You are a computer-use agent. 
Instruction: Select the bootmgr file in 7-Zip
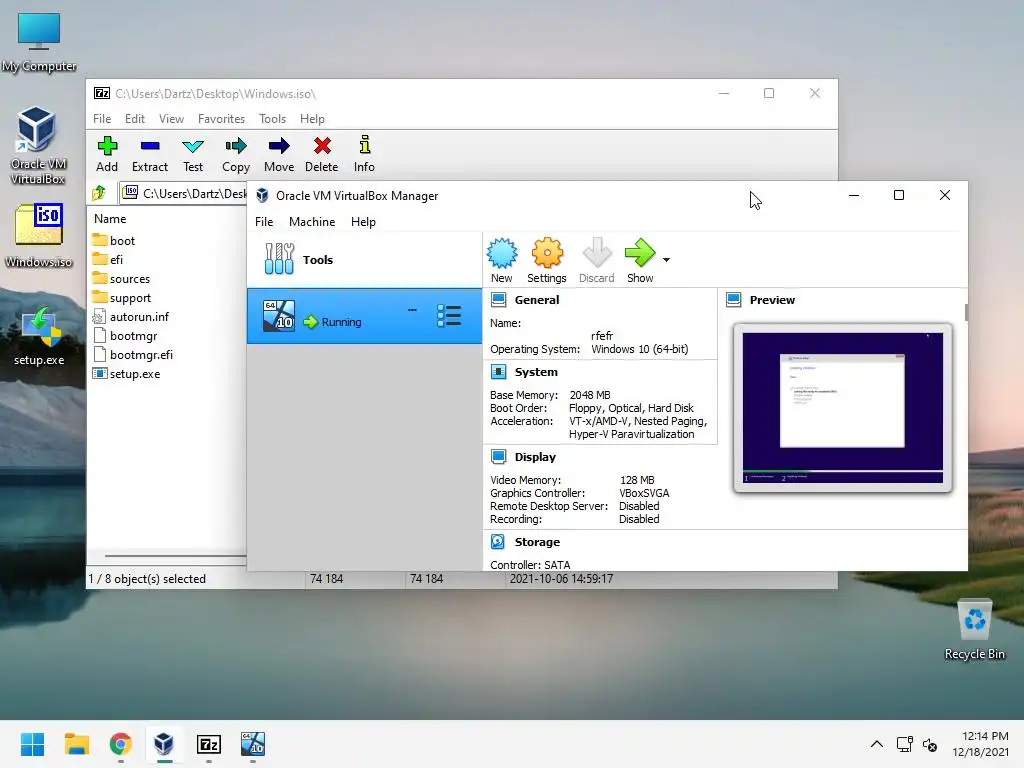125,336
